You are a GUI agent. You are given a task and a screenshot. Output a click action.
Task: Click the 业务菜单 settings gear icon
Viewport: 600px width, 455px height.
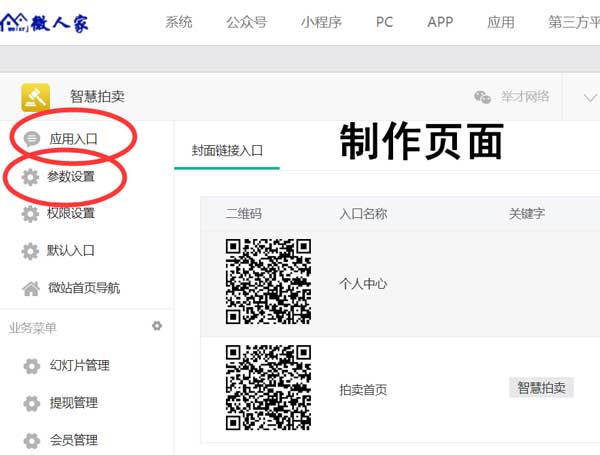click(157, 326)
